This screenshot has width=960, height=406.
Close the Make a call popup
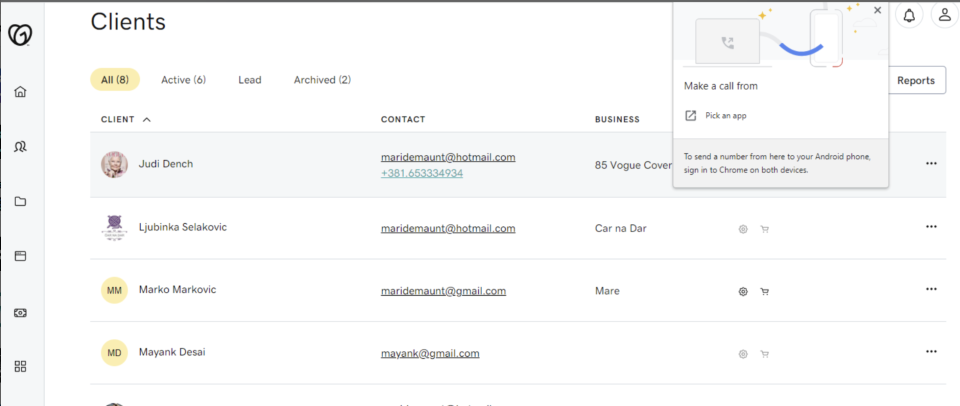878,10
